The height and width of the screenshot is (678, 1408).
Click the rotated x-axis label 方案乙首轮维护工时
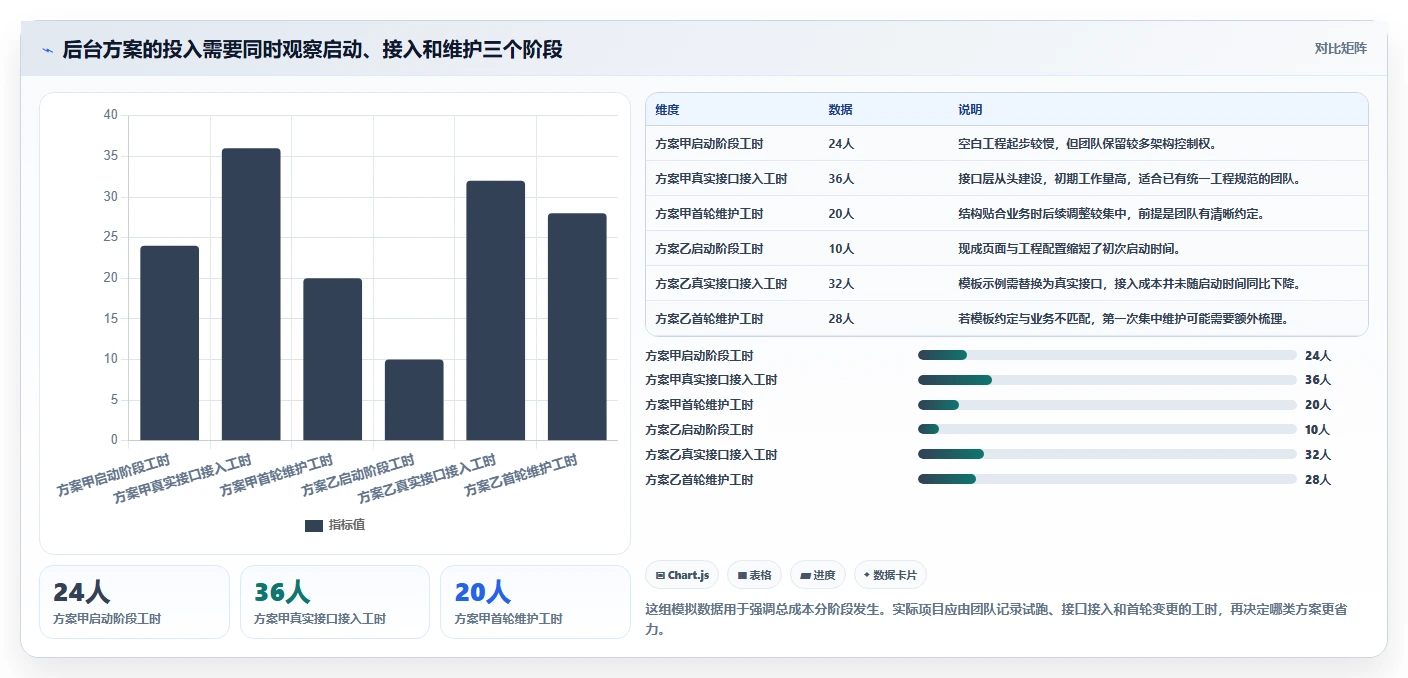[x=522, y=477]
